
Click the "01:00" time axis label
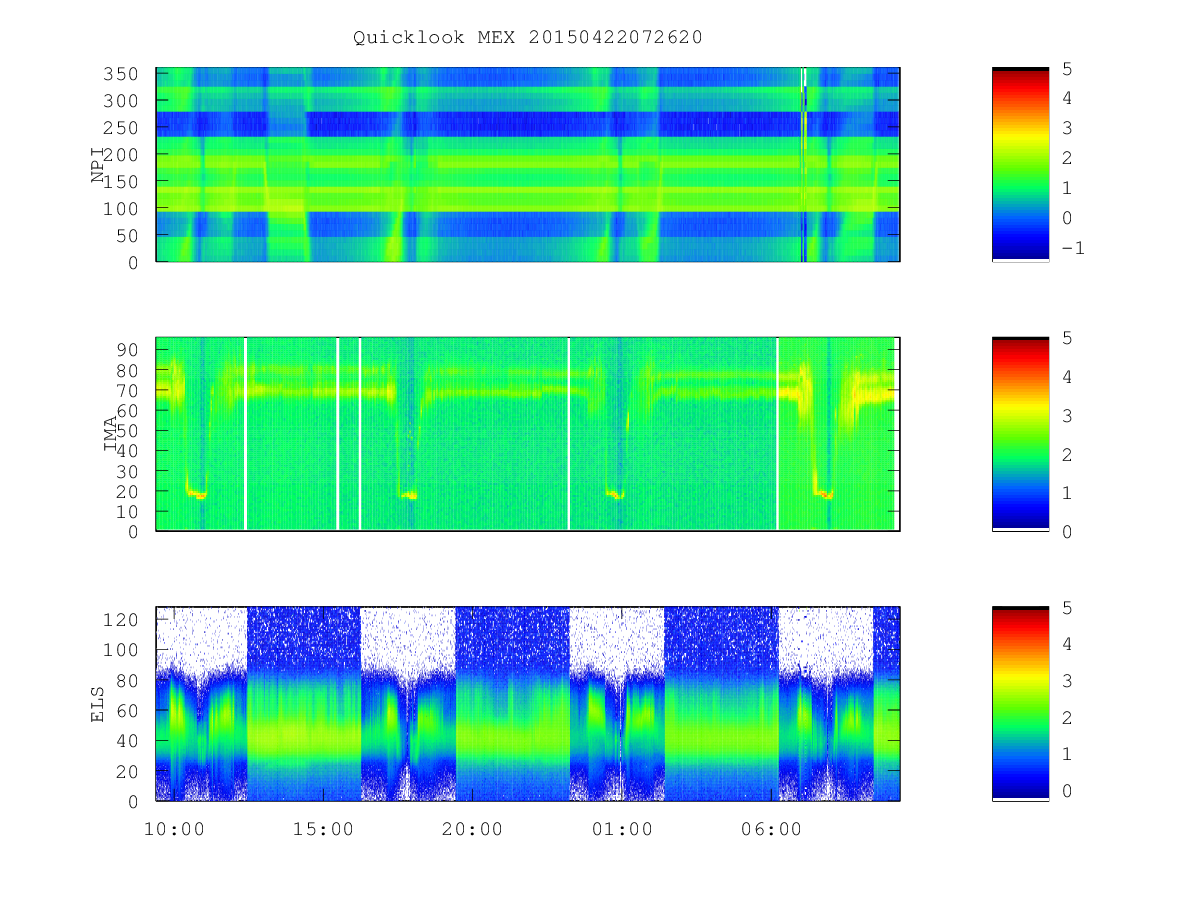(622, 829)
